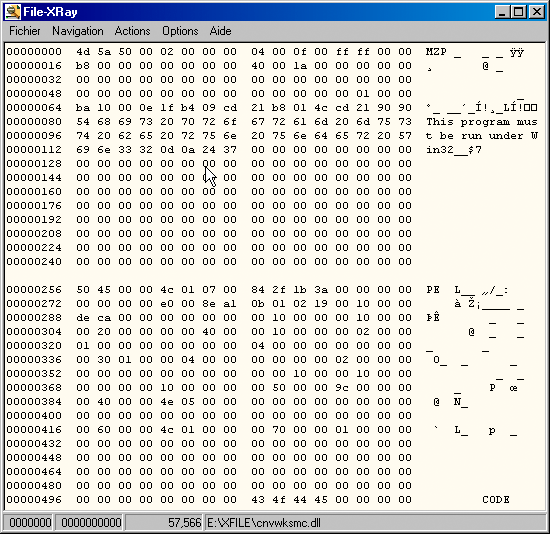Click offset 00000256 row address
550x534 pixels.
click(x=34, y=290)
